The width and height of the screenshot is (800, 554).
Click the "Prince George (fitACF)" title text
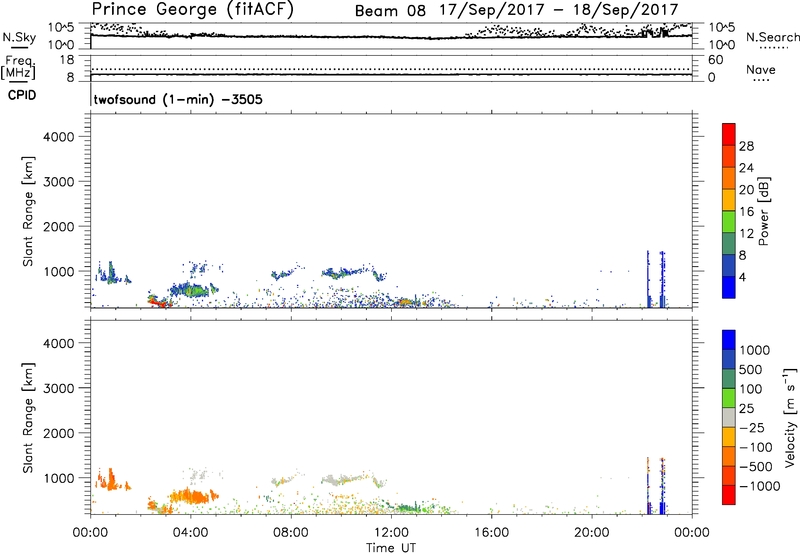coord(193,10)
